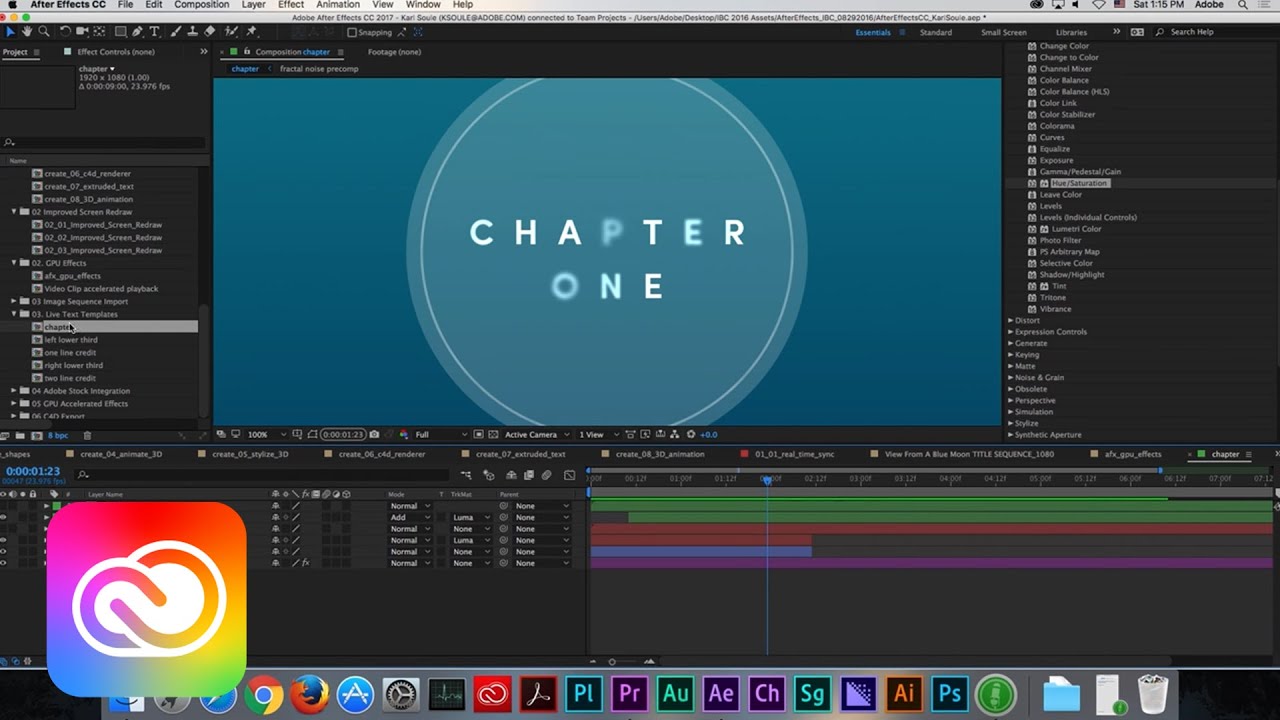Select the Horizontal Type tool
This screenshot has height=720, width=1280.
click(154, 32)
